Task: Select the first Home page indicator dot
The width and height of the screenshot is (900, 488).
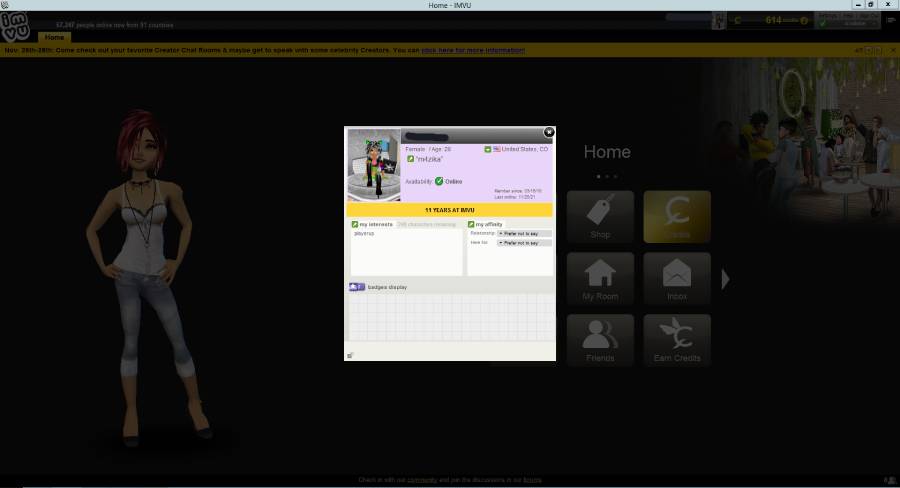Action: [x=598, y=177]
